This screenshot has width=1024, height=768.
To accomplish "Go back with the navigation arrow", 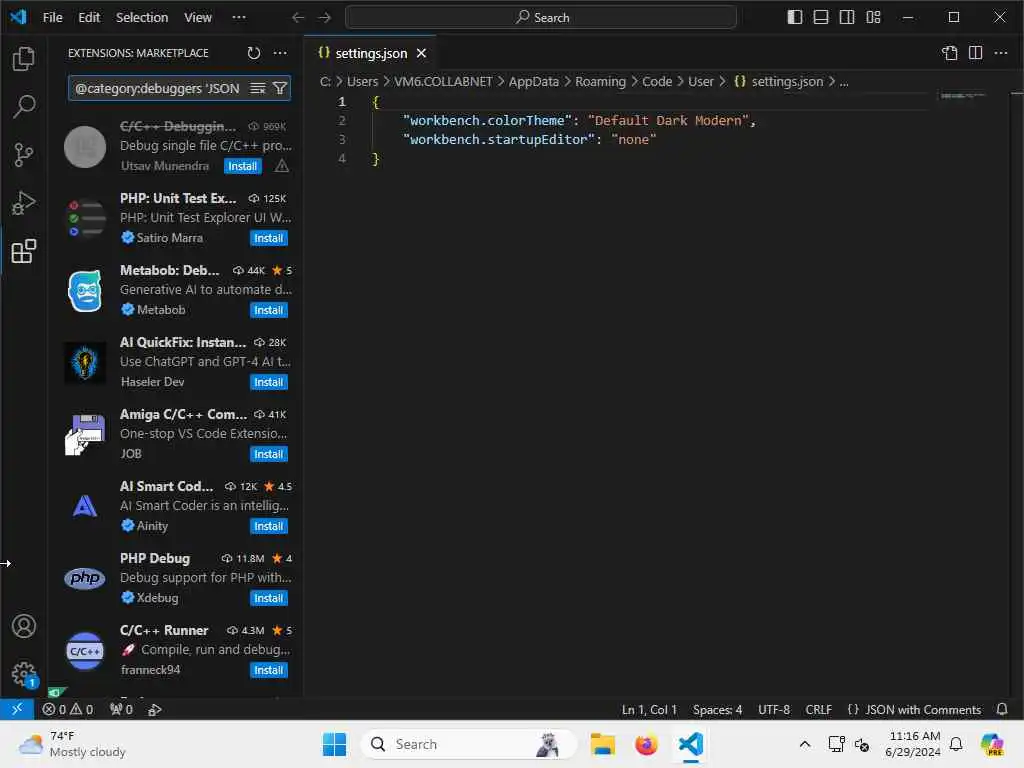I will (298, 18).
